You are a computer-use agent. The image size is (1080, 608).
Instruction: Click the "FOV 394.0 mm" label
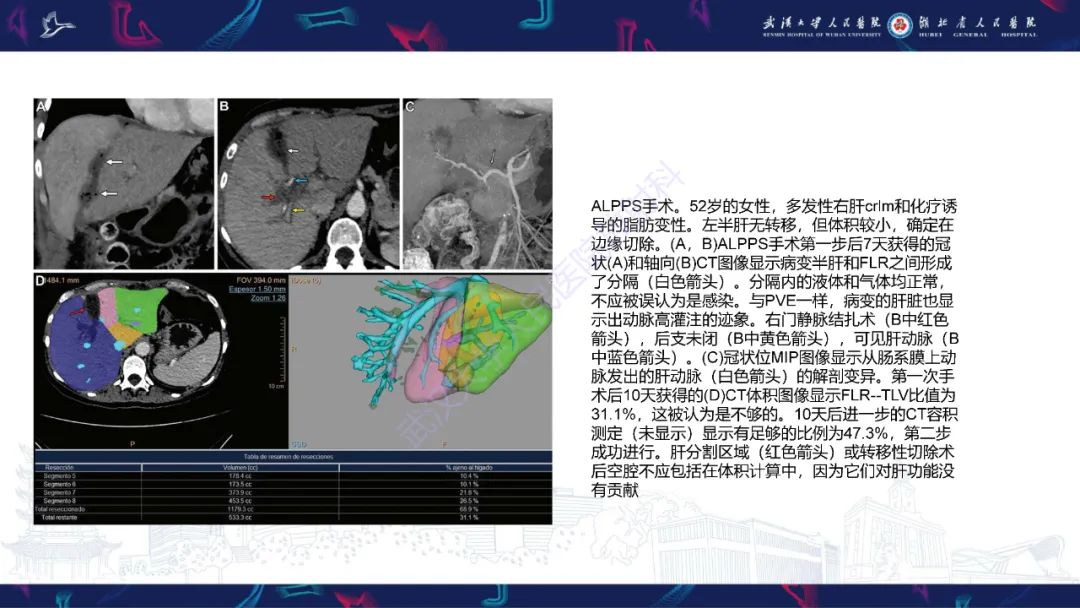260,281
